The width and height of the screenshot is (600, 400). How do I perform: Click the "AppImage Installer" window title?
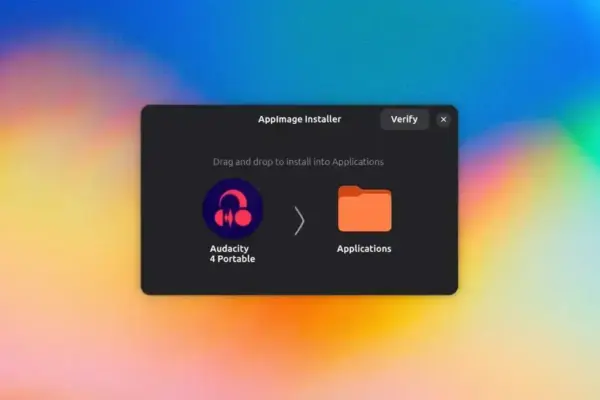tap(299, 119)
